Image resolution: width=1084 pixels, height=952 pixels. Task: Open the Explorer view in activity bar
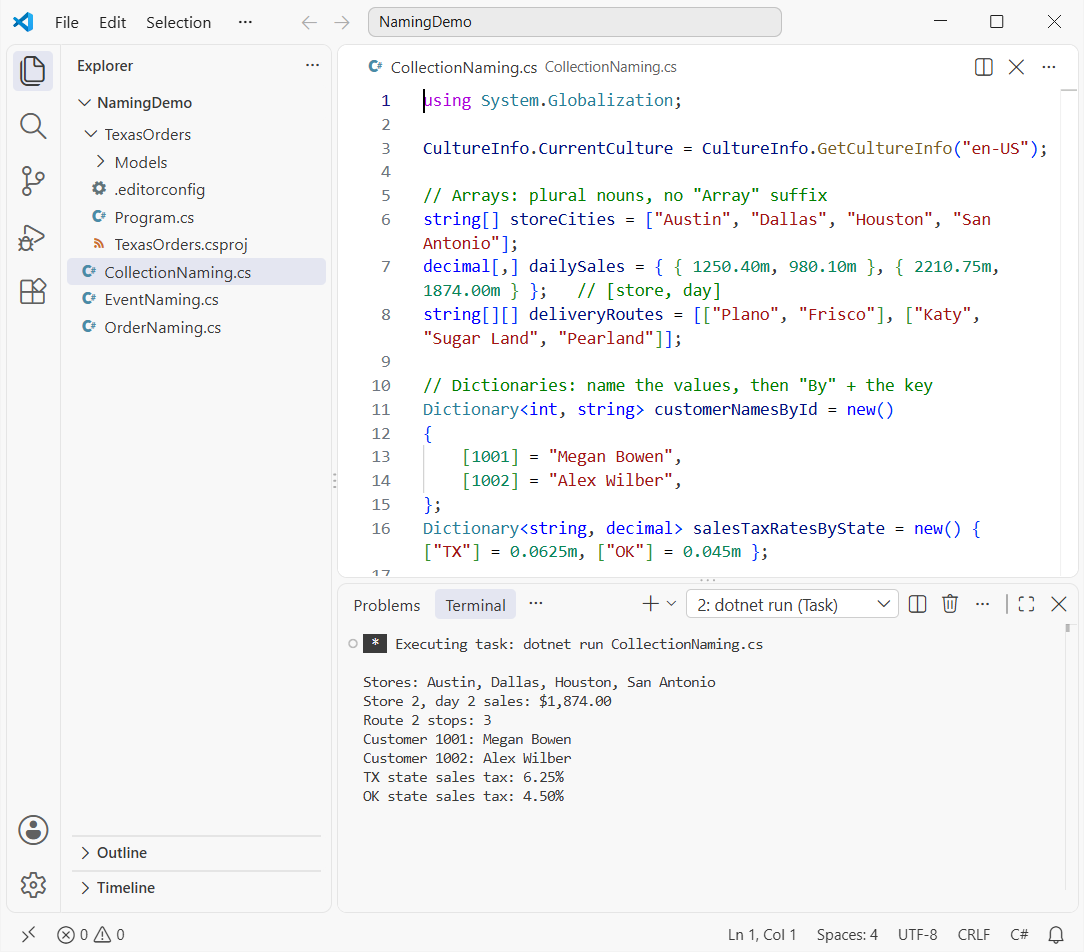coord(32,71)
